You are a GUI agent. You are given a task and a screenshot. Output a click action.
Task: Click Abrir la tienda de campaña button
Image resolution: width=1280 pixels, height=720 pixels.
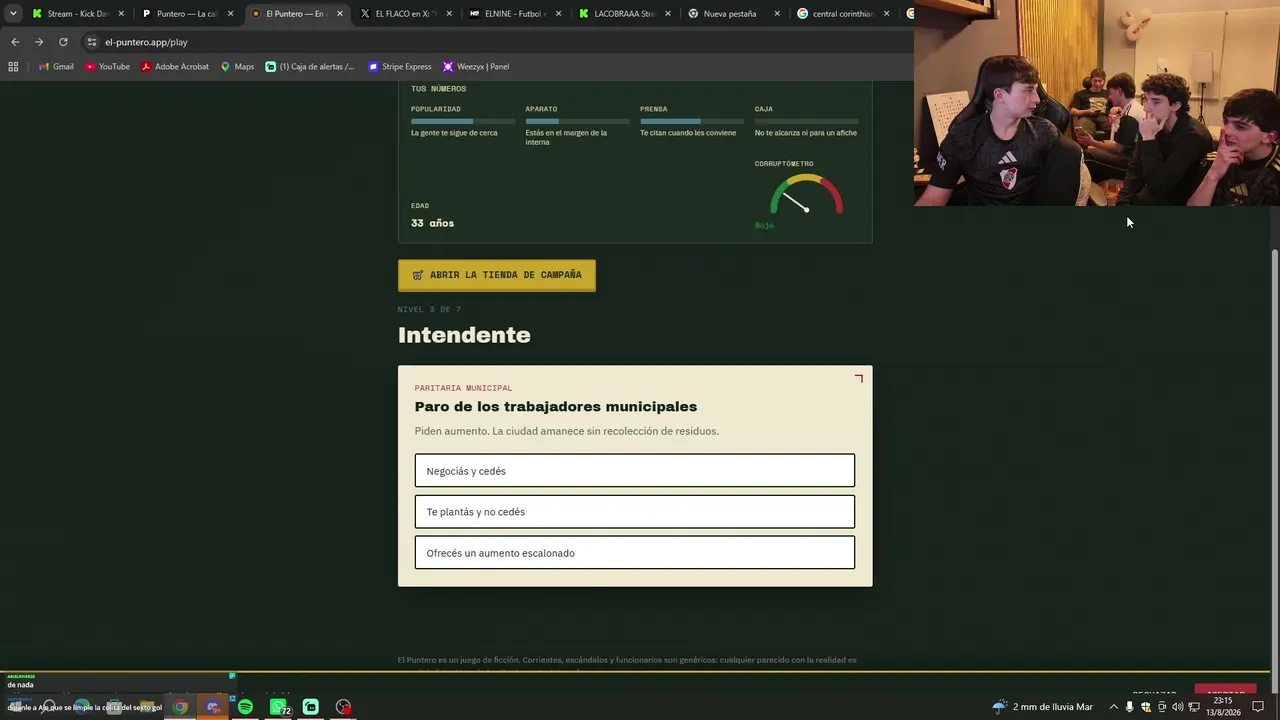tap(496, 275)
